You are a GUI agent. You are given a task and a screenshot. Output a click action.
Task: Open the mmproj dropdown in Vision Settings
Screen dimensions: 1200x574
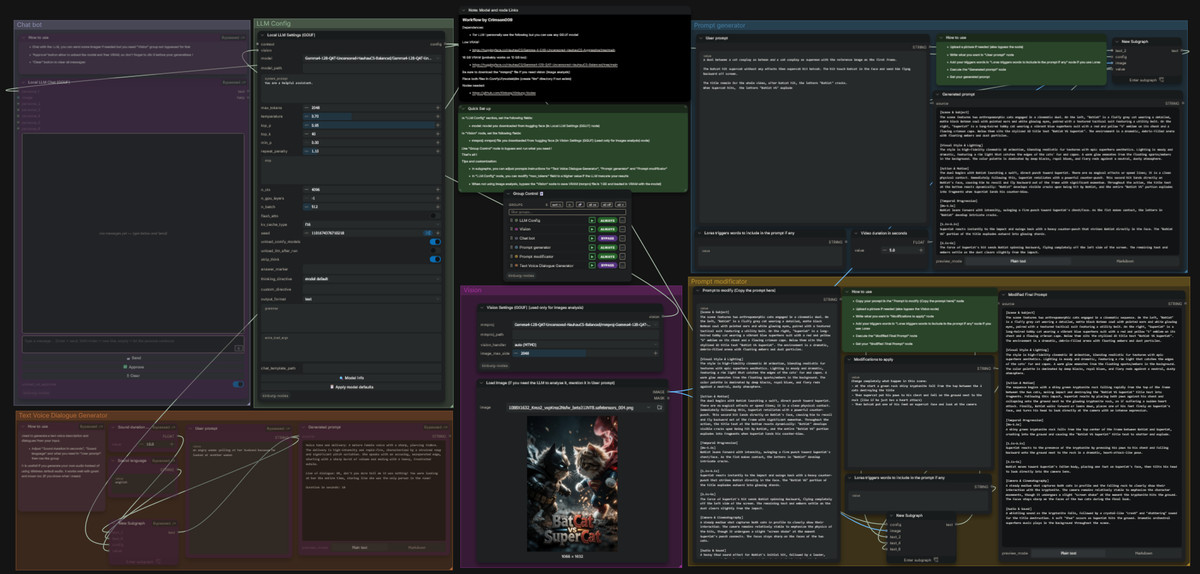pyautogui.click(x=585, y=324)
